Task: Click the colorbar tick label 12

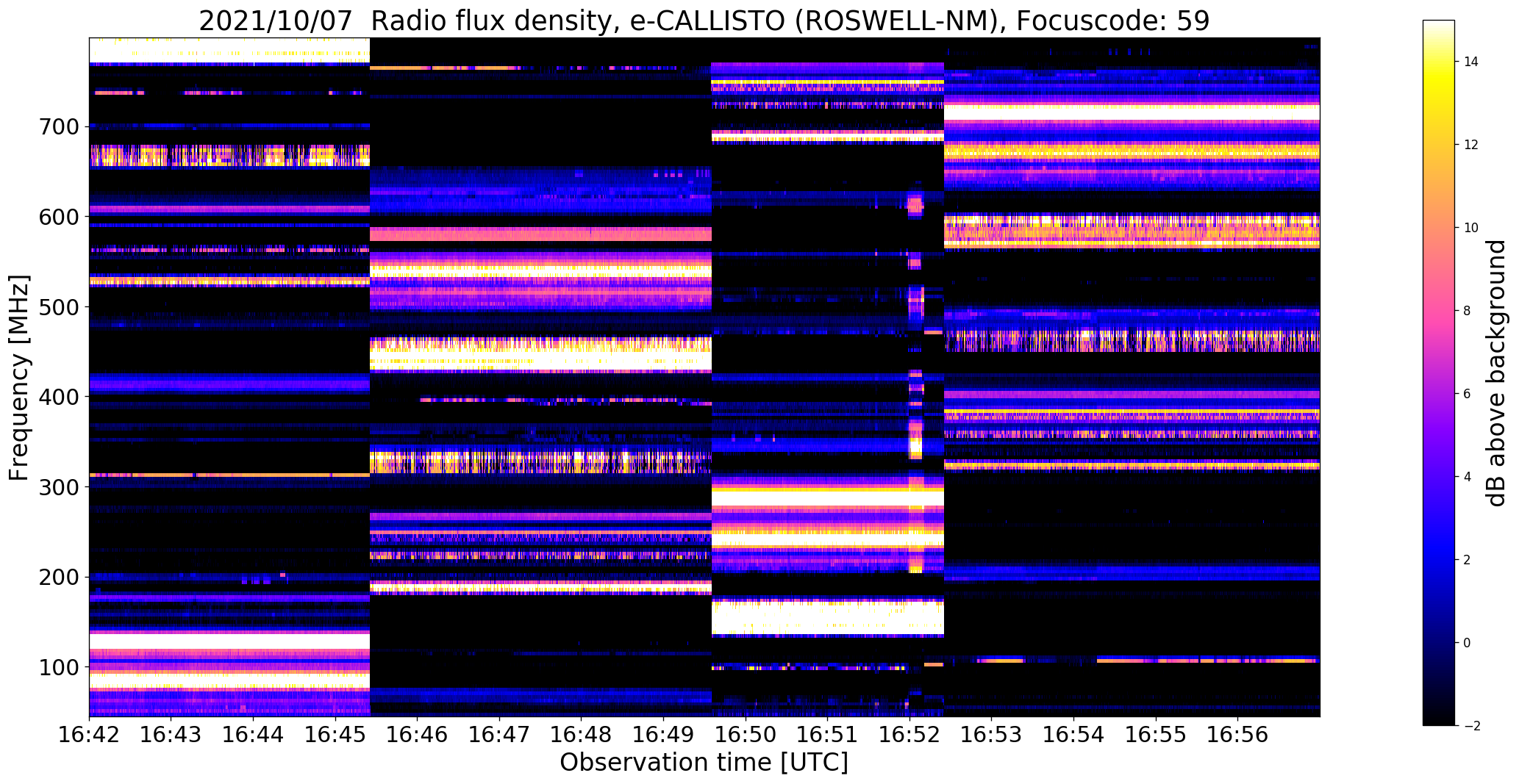Action: coord(1471,145)
